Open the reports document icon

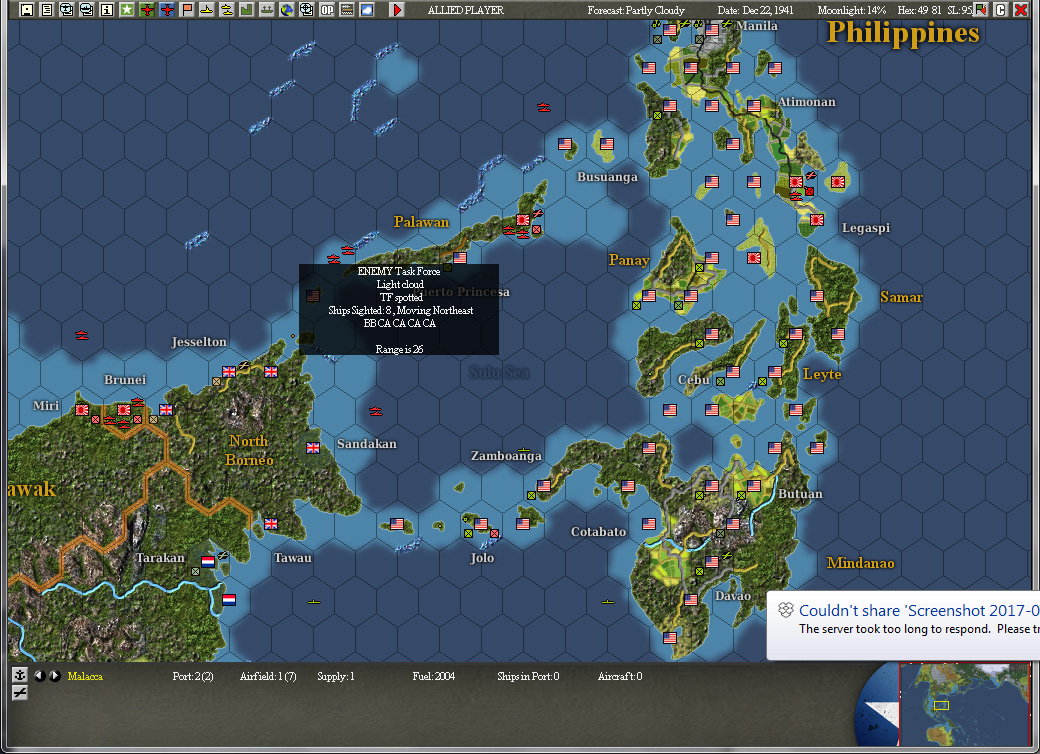pos(46,9)
